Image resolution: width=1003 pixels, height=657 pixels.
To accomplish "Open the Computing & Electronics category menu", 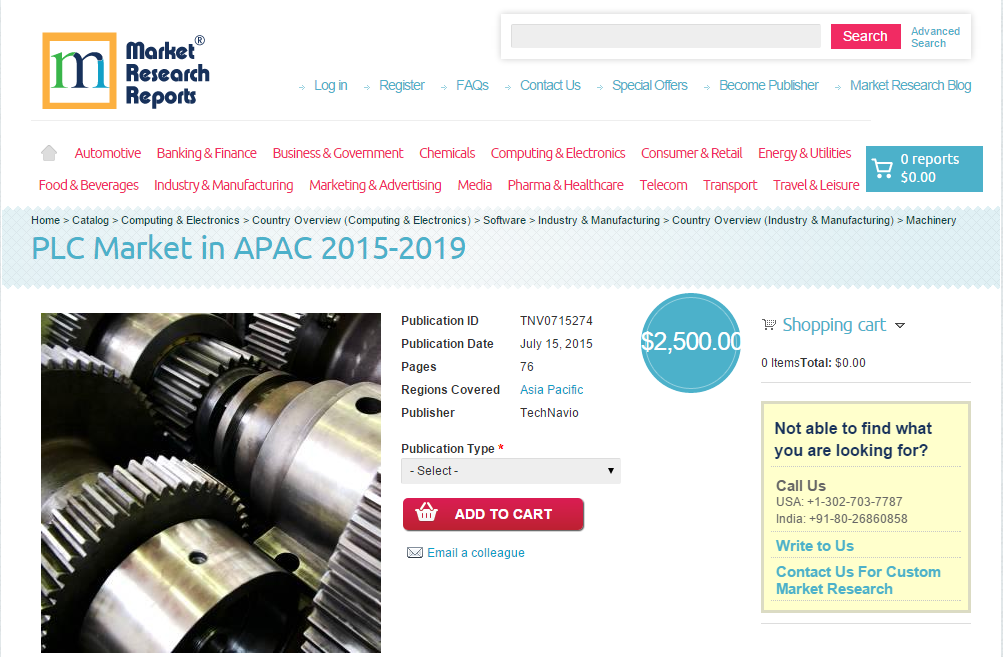I will click(x=557, y=152).
